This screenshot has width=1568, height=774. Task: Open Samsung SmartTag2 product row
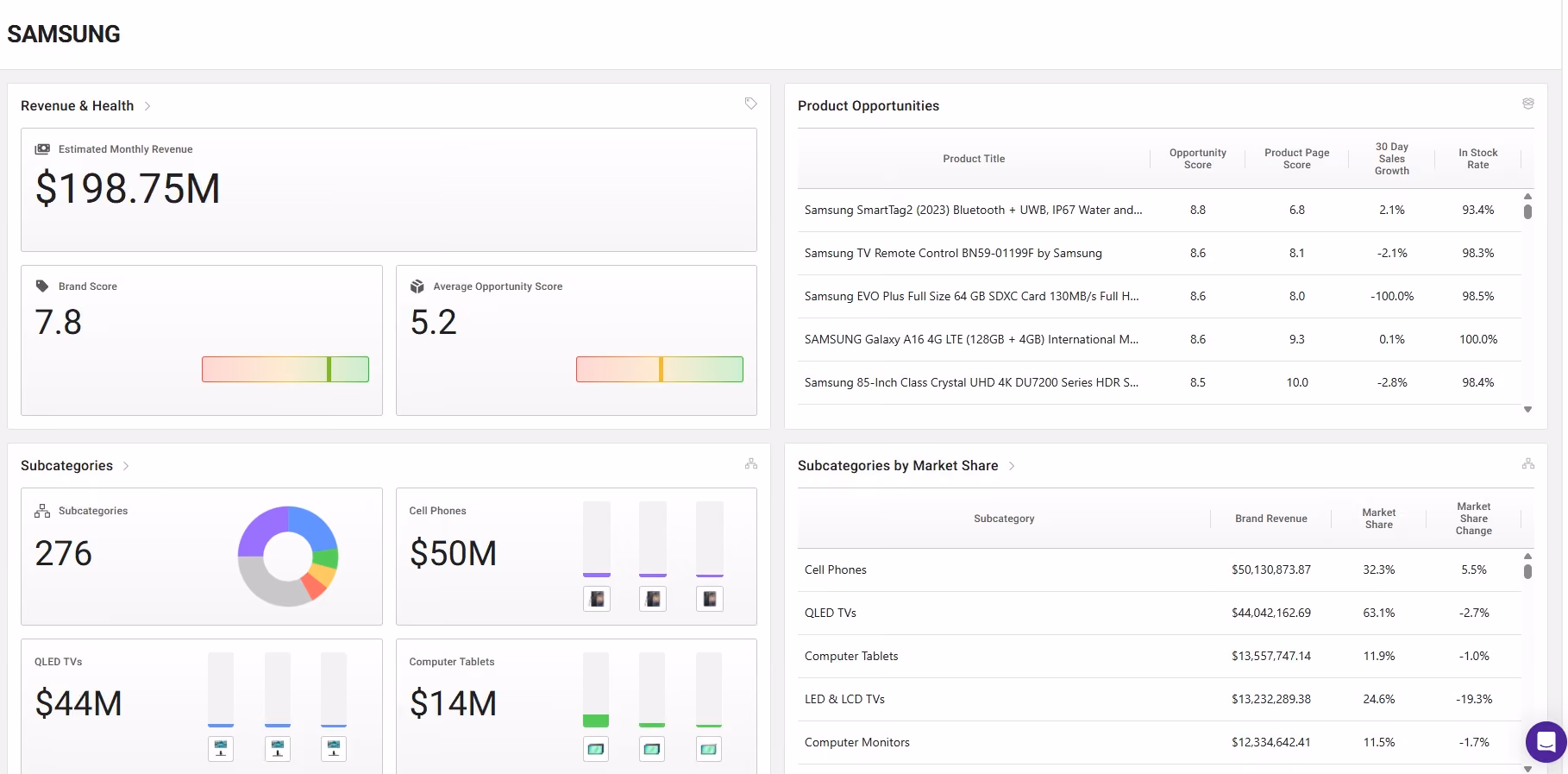[x=1159, y=210]
